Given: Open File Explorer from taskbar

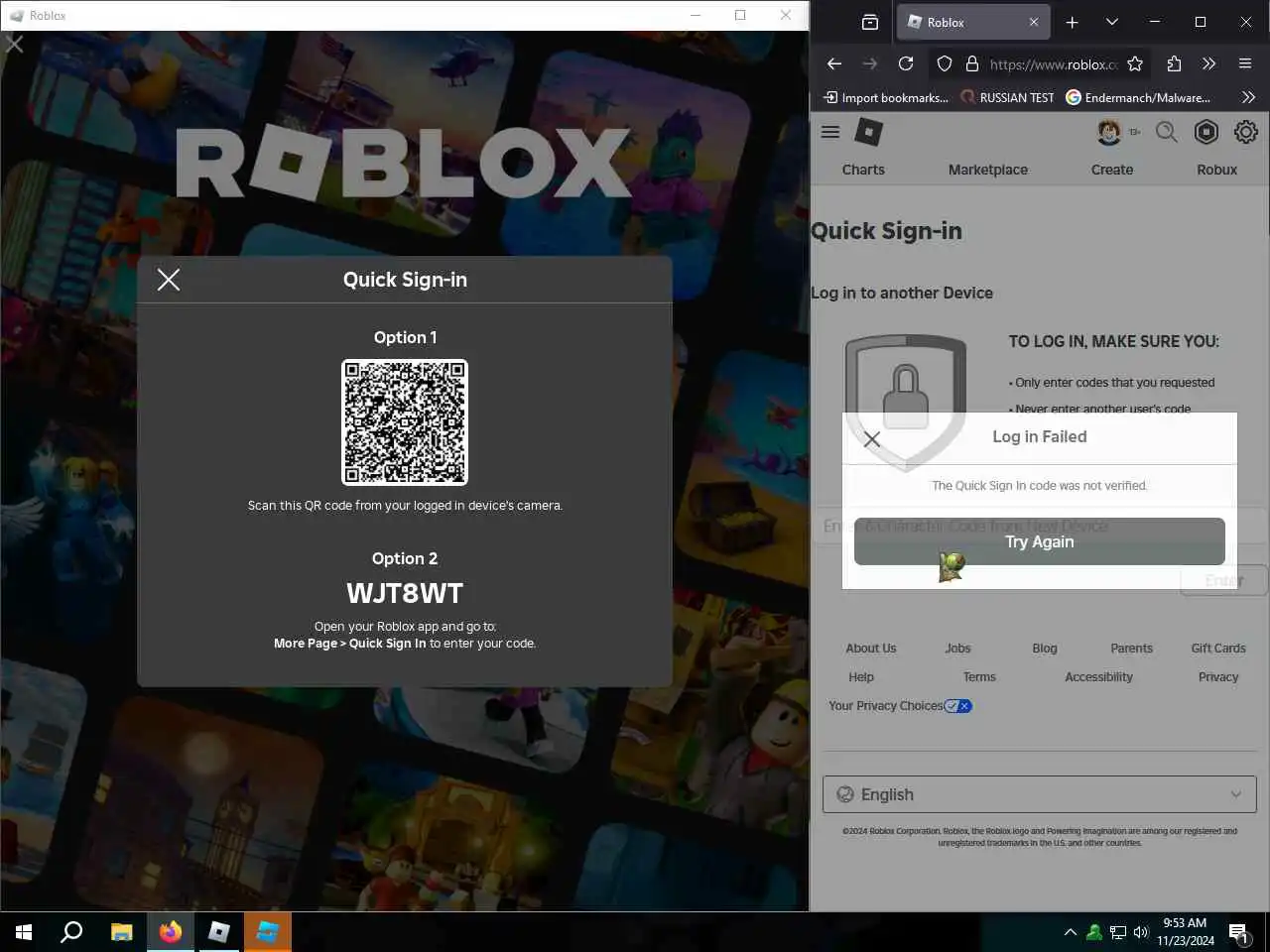Looking at the screenshot, I should (121, 932).
